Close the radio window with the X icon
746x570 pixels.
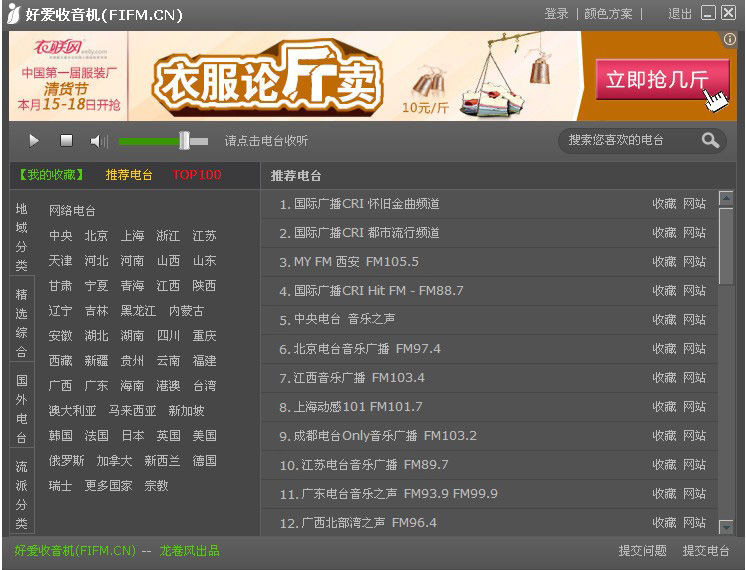[728, 13]
